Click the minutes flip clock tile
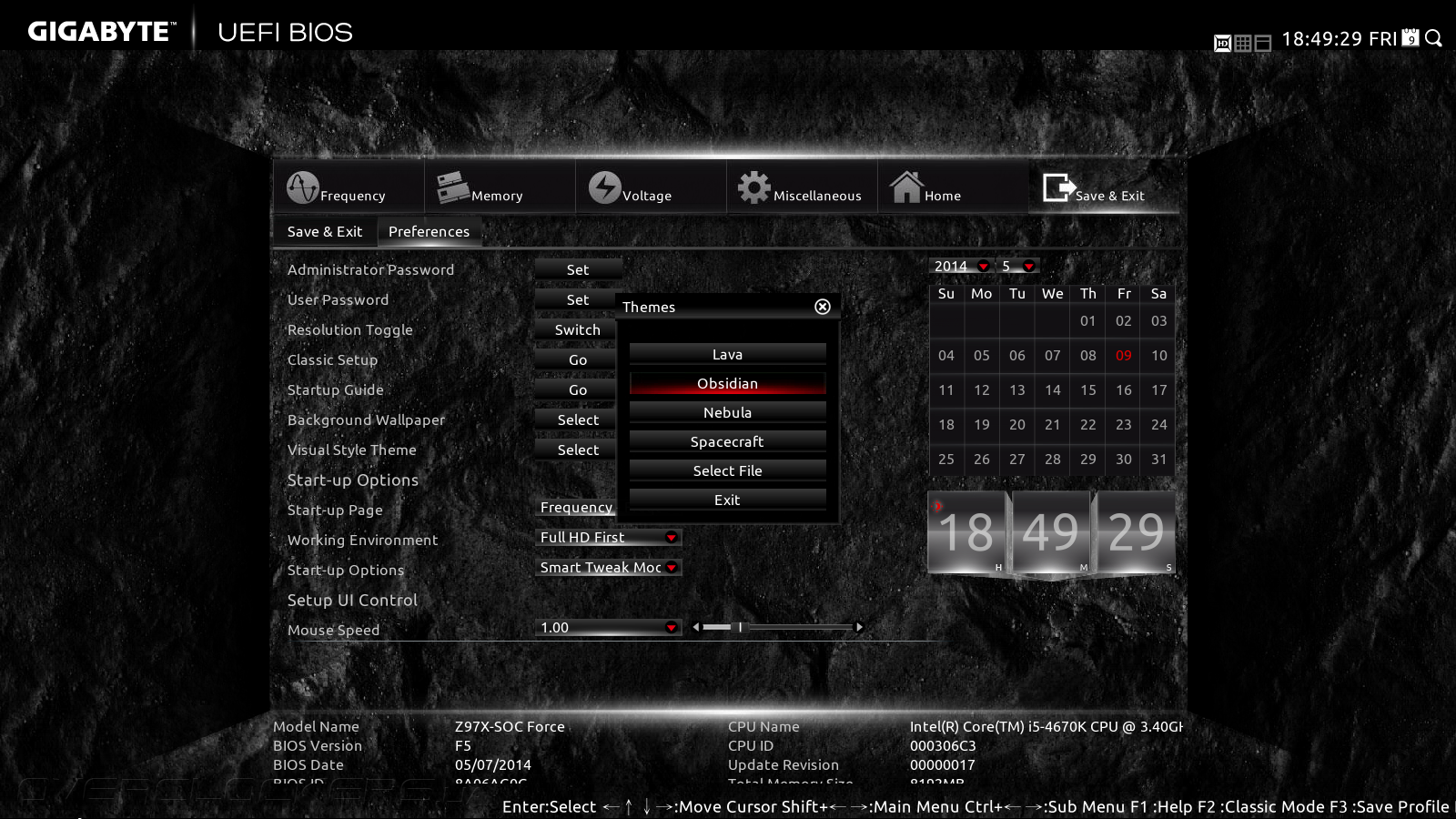The image size is (1456, 819). point(1052,532)
